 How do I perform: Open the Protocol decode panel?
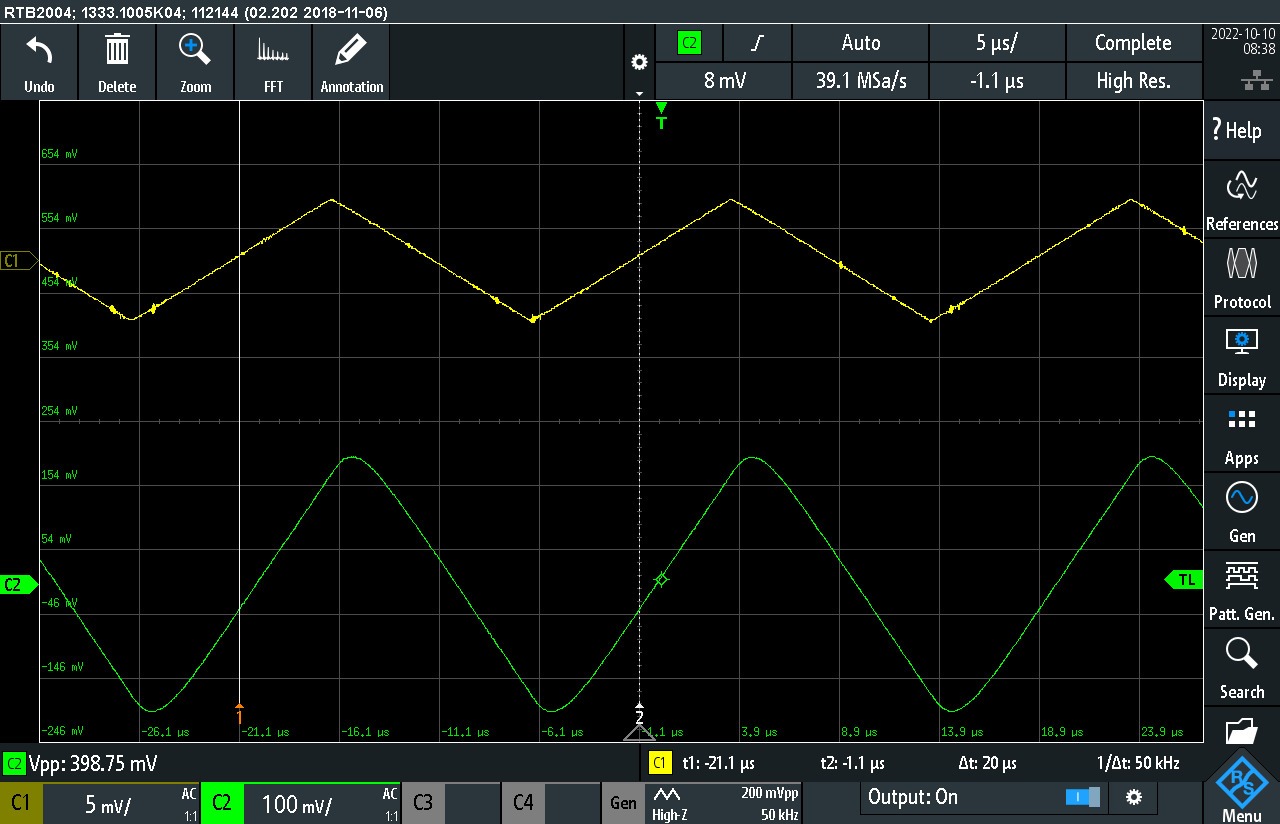coord(1241,278)
